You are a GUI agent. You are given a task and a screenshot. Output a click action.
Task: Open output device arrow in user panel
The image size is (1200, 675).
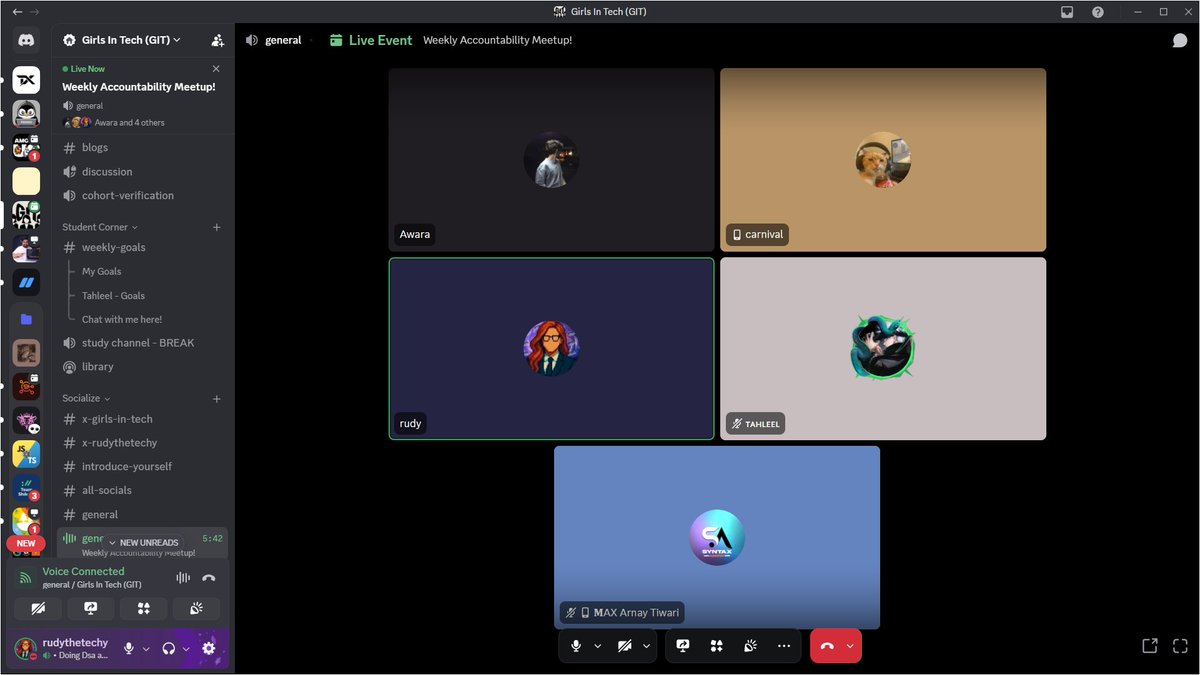click(x=186, y=648)
